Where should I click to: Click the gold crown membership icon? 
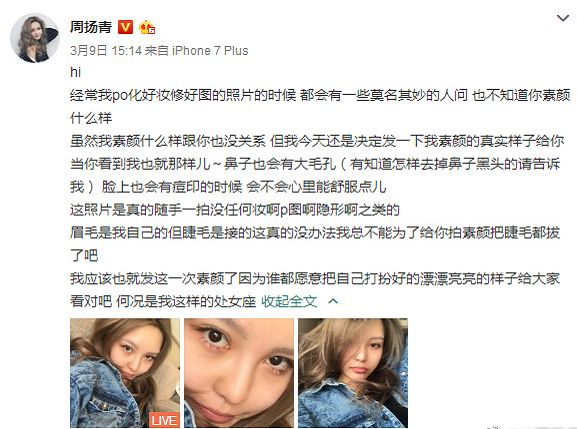pyautogui.click(x=147, y=27)
